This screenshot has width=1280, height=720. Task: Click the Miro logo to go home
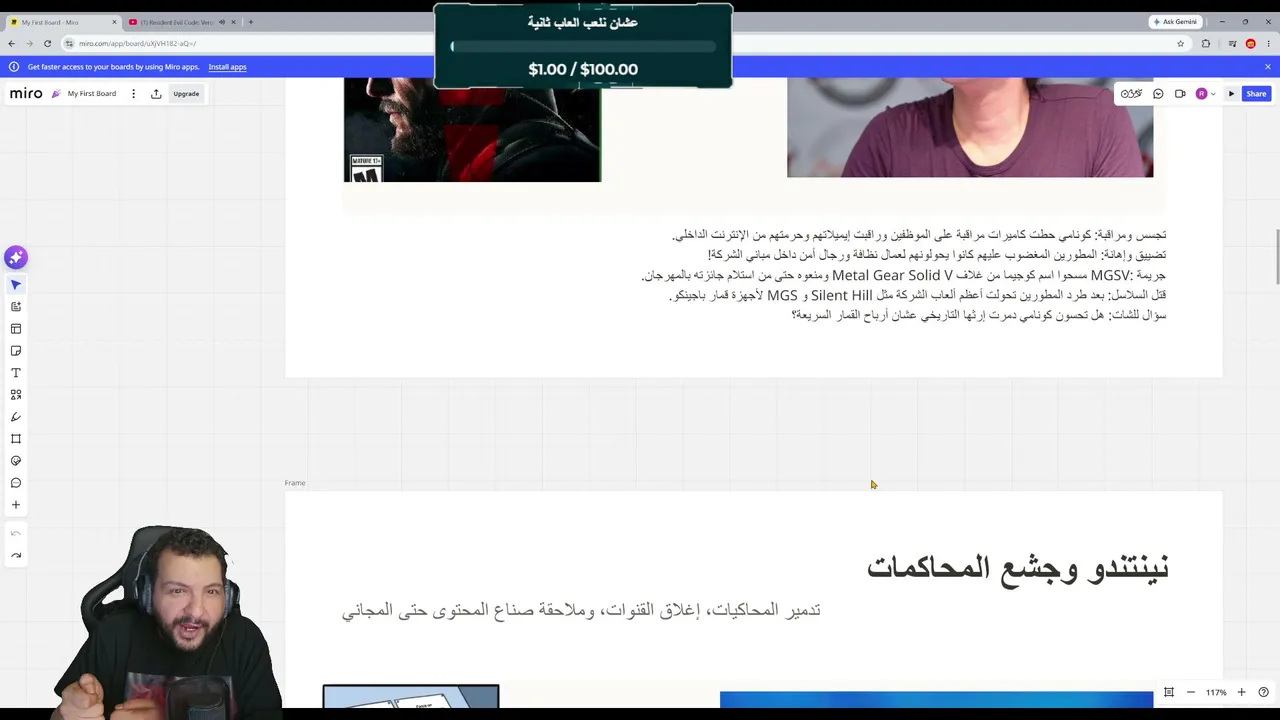pyautogui.click(x=26, y=93)
